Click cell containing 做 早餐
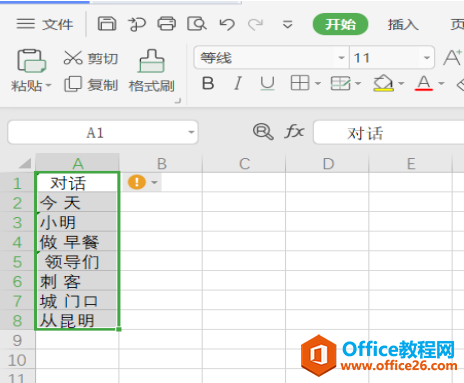 pyautogui.click(x=77, y=241)
